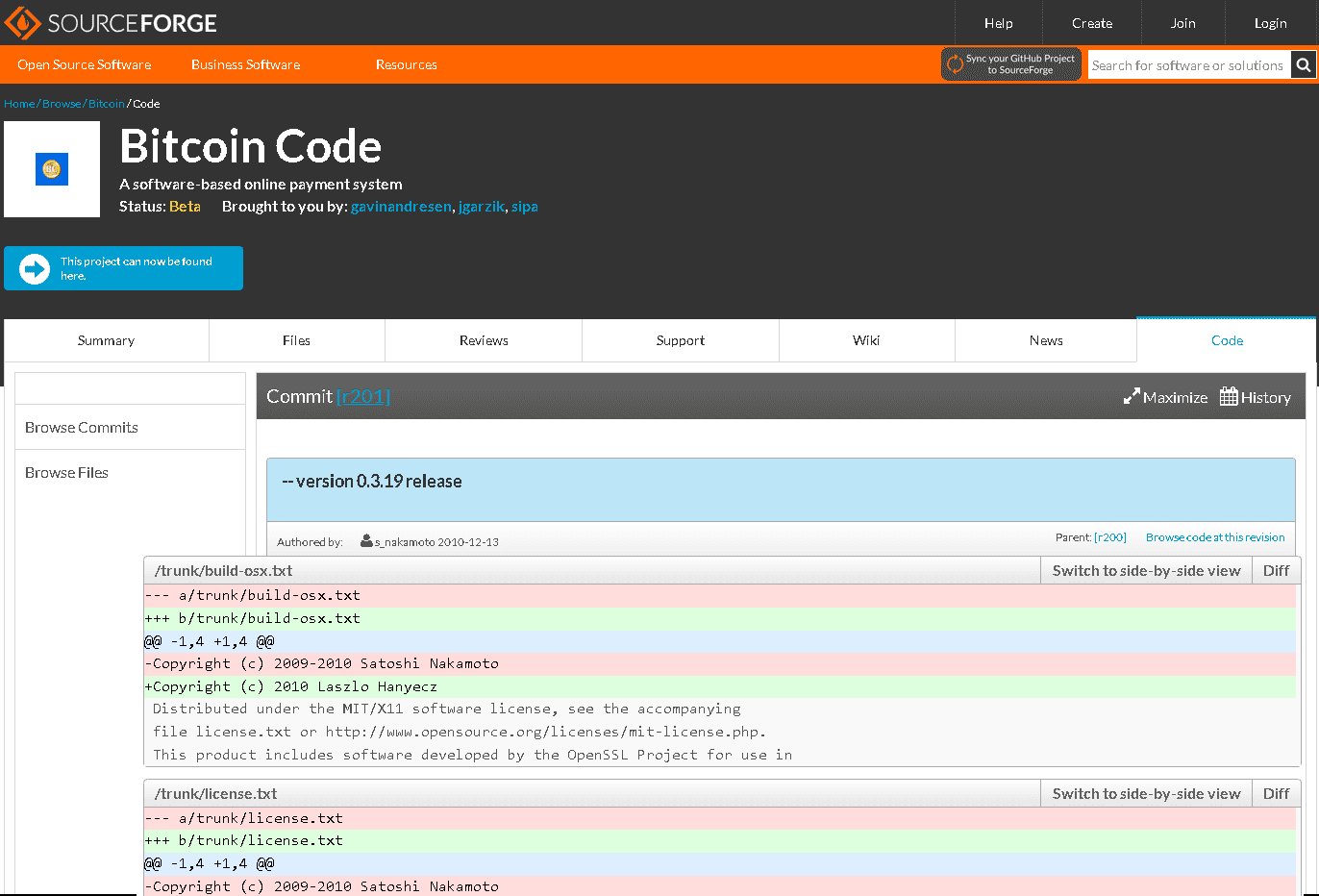Go to Home breadcrumb link
The width and height of the screenshot is (1319, 896).
point(19,104)
